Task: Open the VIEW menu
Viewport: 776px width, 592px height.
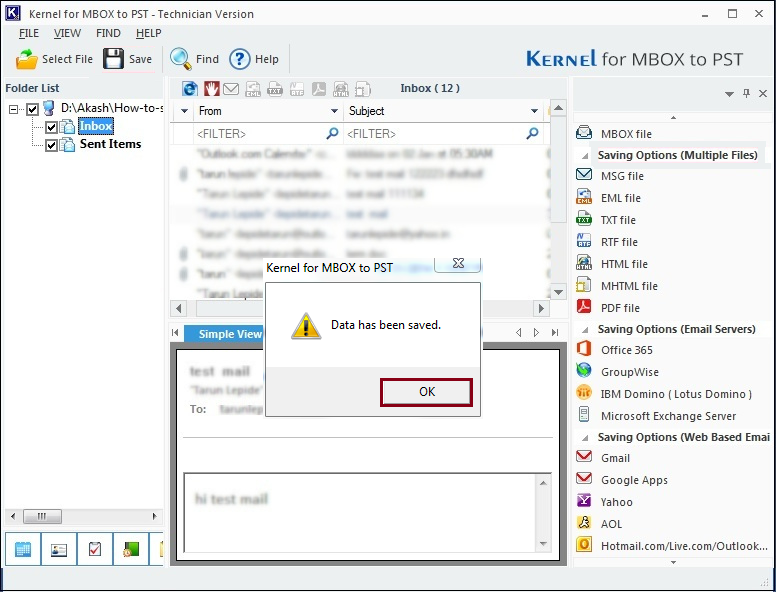Action: click(67, 33)
